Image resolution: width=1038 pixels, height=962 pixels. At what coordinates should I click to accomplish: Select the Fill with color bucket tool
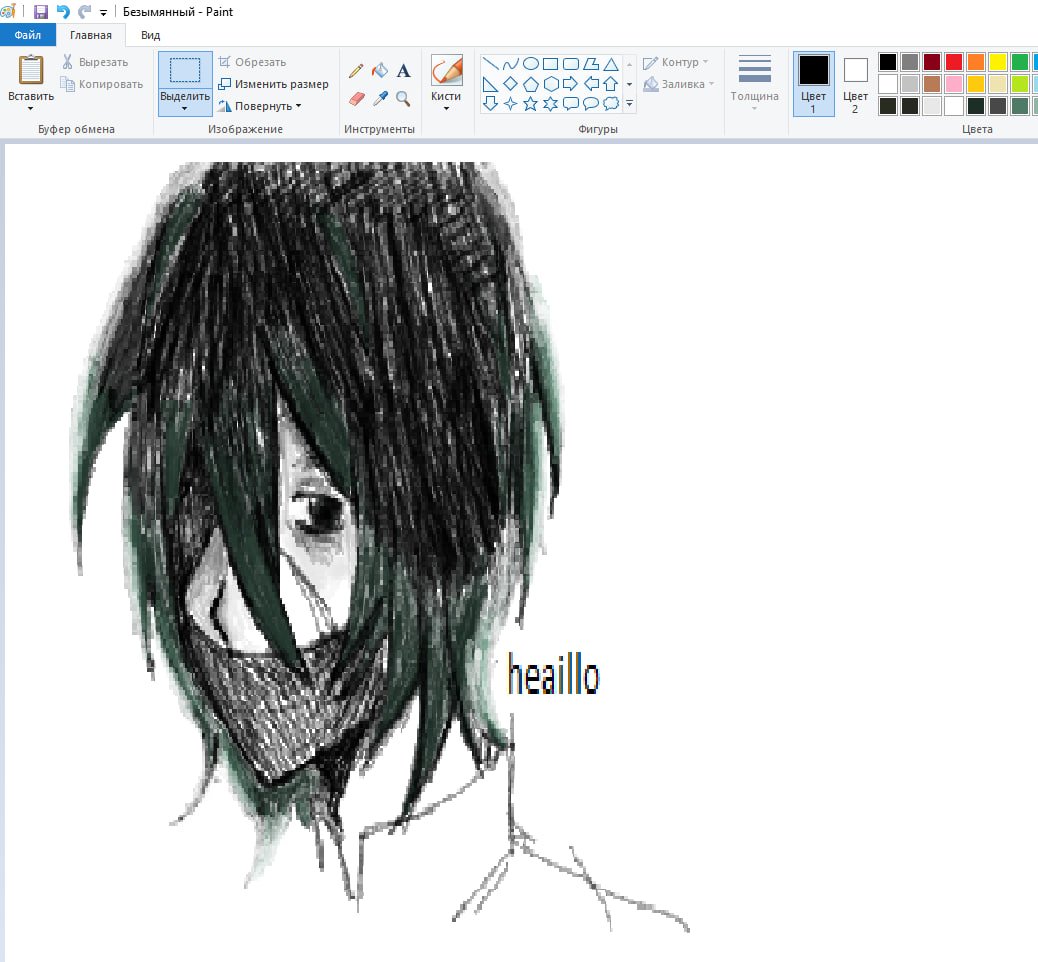pos(380,70)
